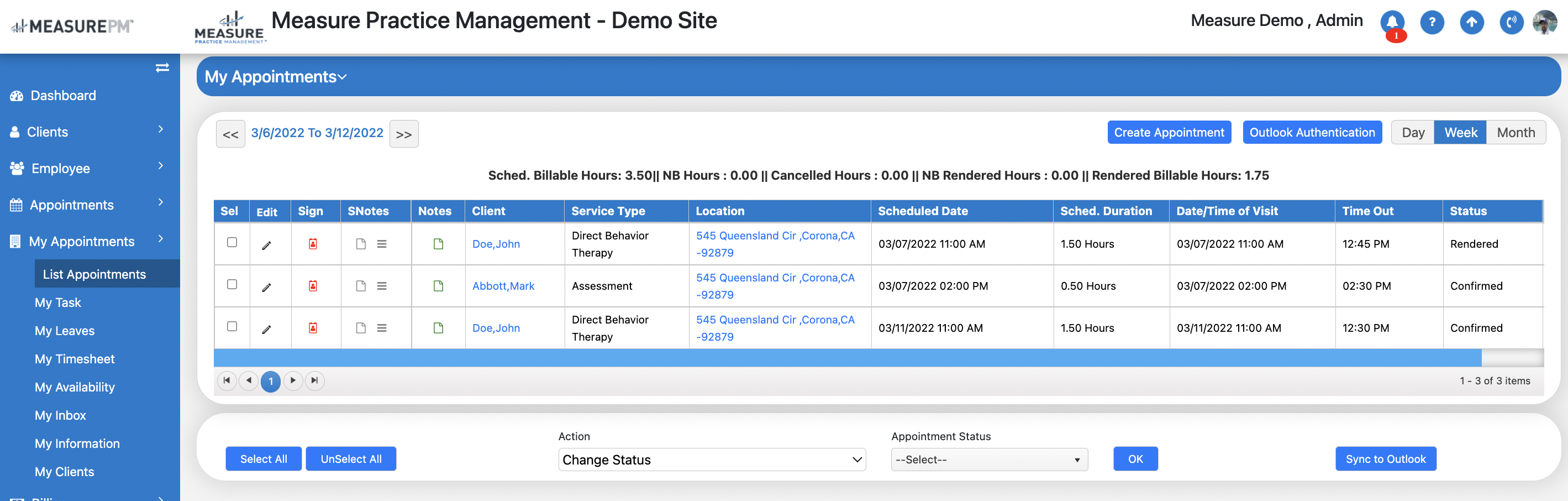Click Sync to Outlook button

point(1385,459)
